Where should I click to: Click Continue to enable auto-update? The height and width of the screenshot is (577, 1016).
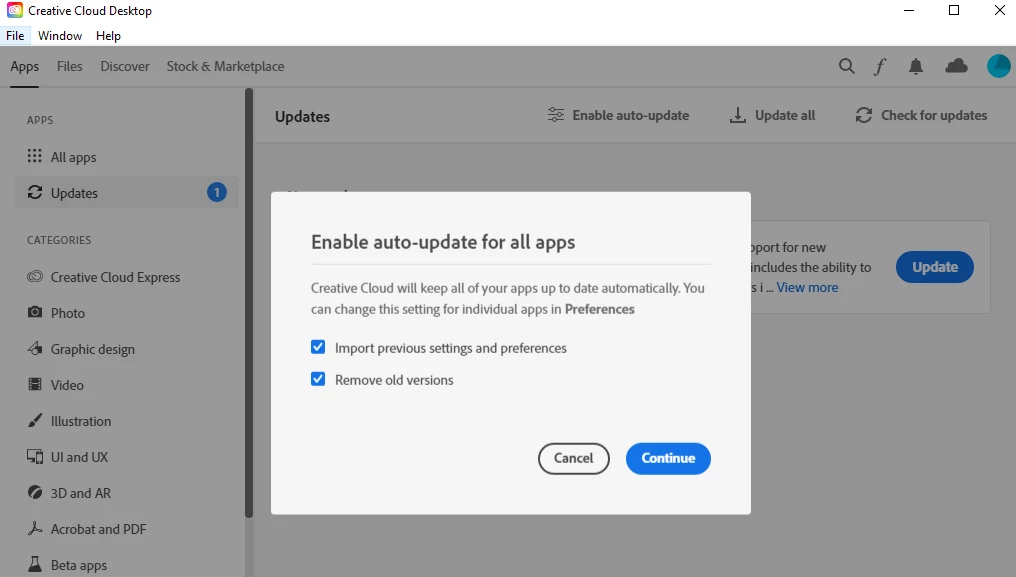click(668, 458)
